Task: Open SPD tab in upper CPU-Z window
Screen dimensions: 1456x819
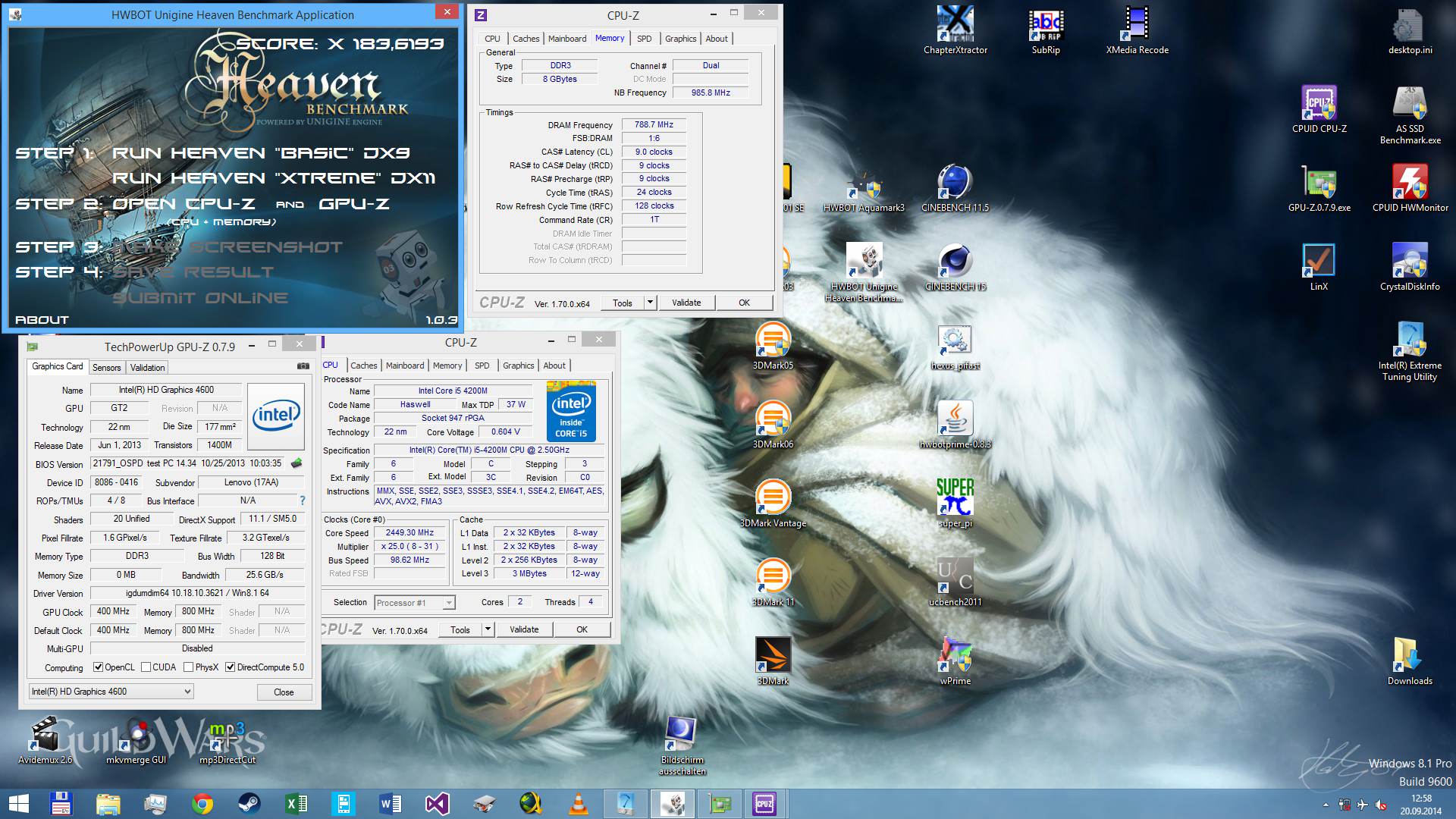Action: pos(644,39)
